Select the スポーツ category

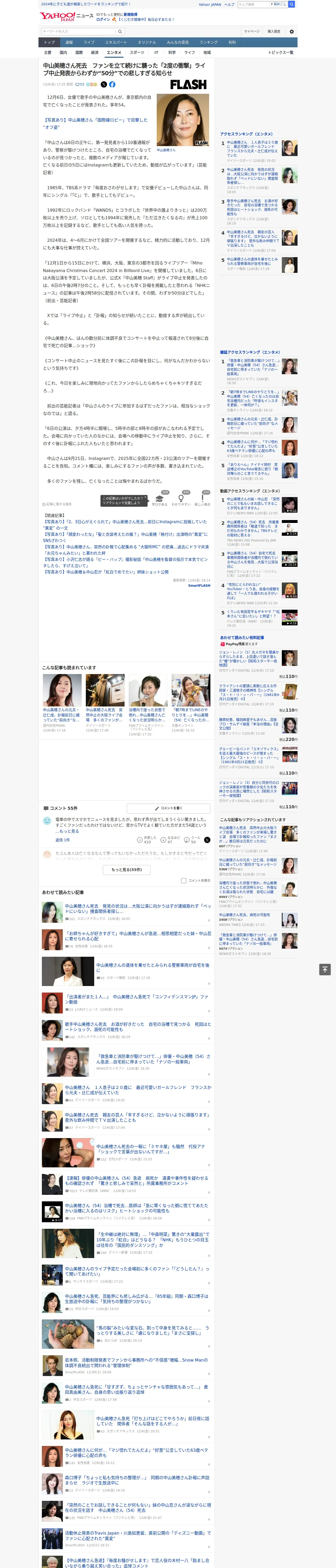point(137,52)
